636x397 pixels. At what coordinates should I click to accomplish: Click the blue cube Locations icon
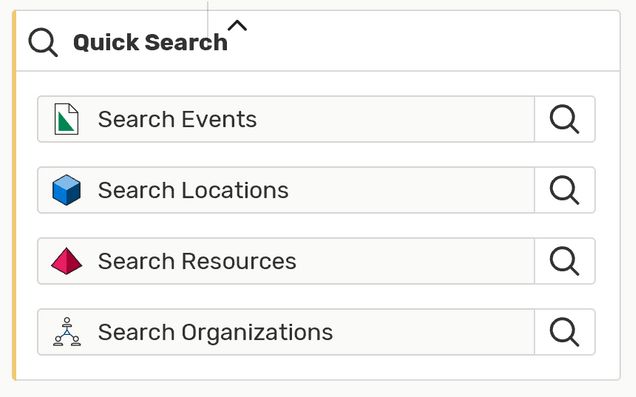coord(67,190)
